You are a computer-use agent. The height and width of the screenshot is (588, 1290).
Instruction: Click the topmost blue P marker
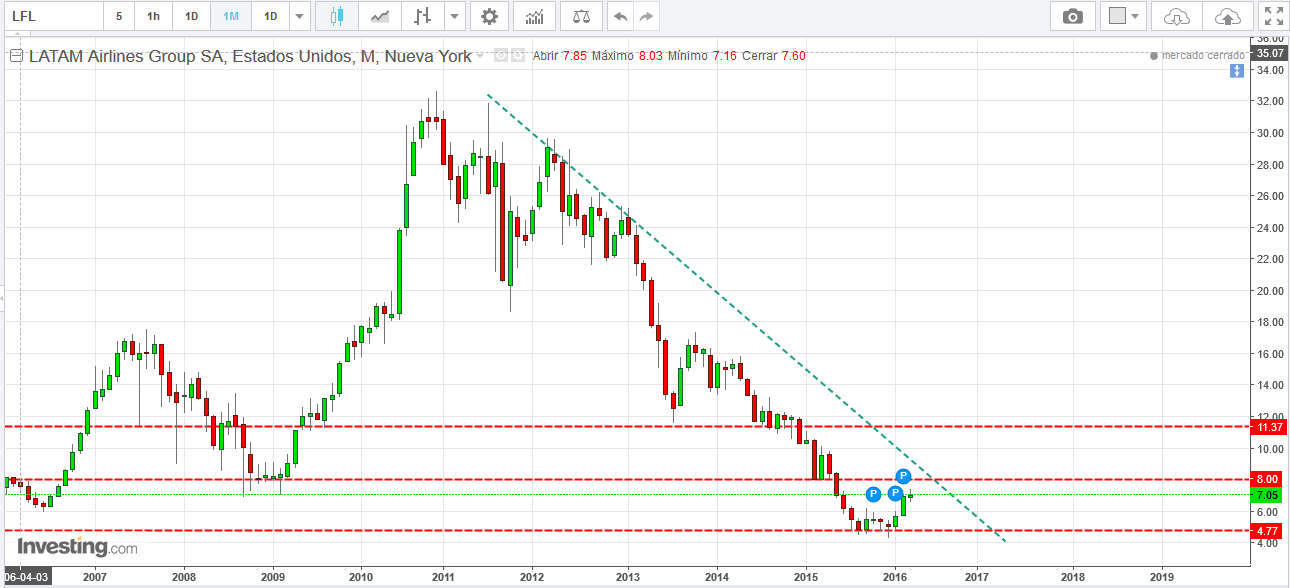click(x=903, y=476)
